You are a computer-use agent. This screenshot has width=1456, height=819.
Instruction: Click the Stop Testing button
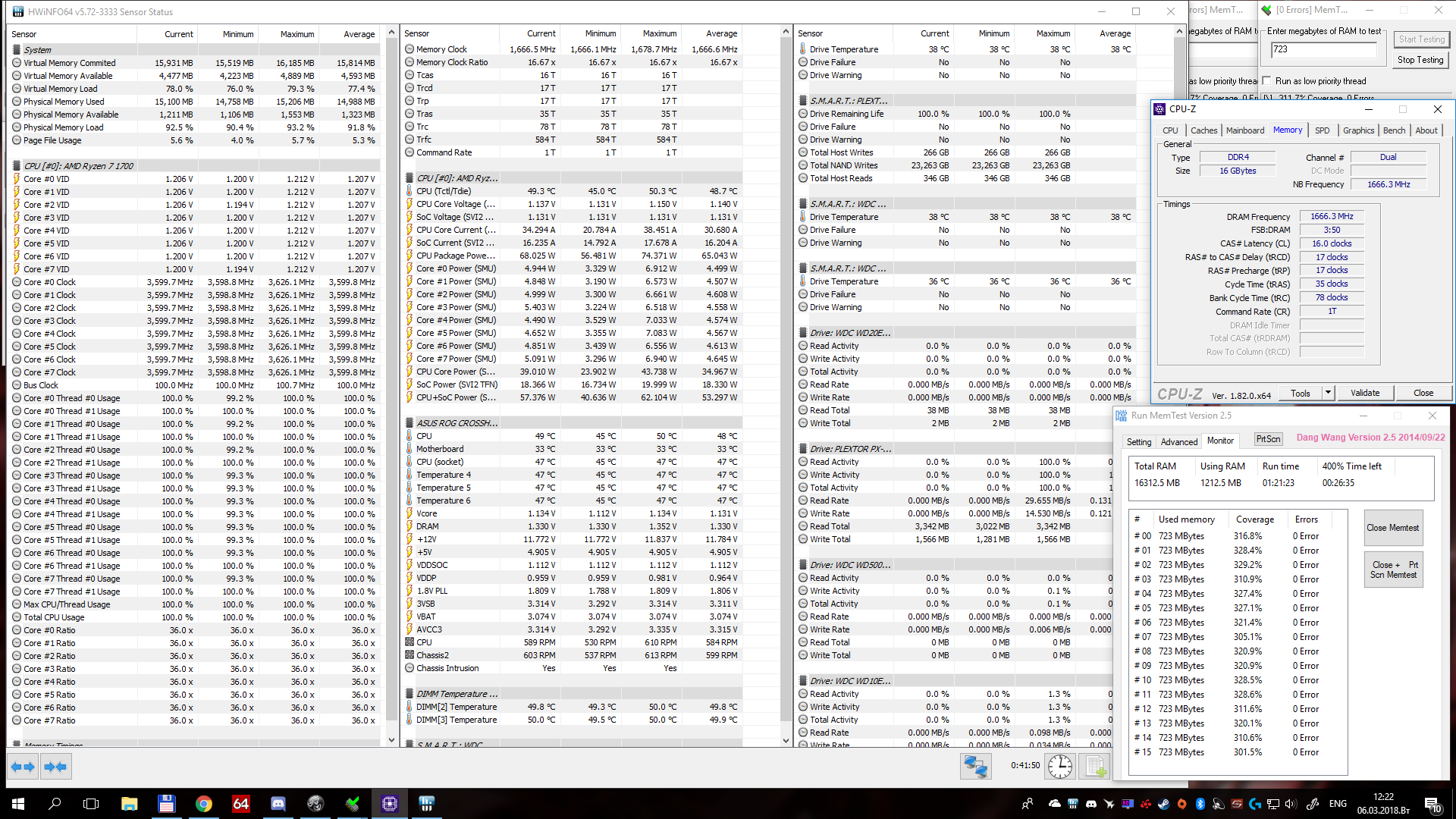tap(1420, 60)
